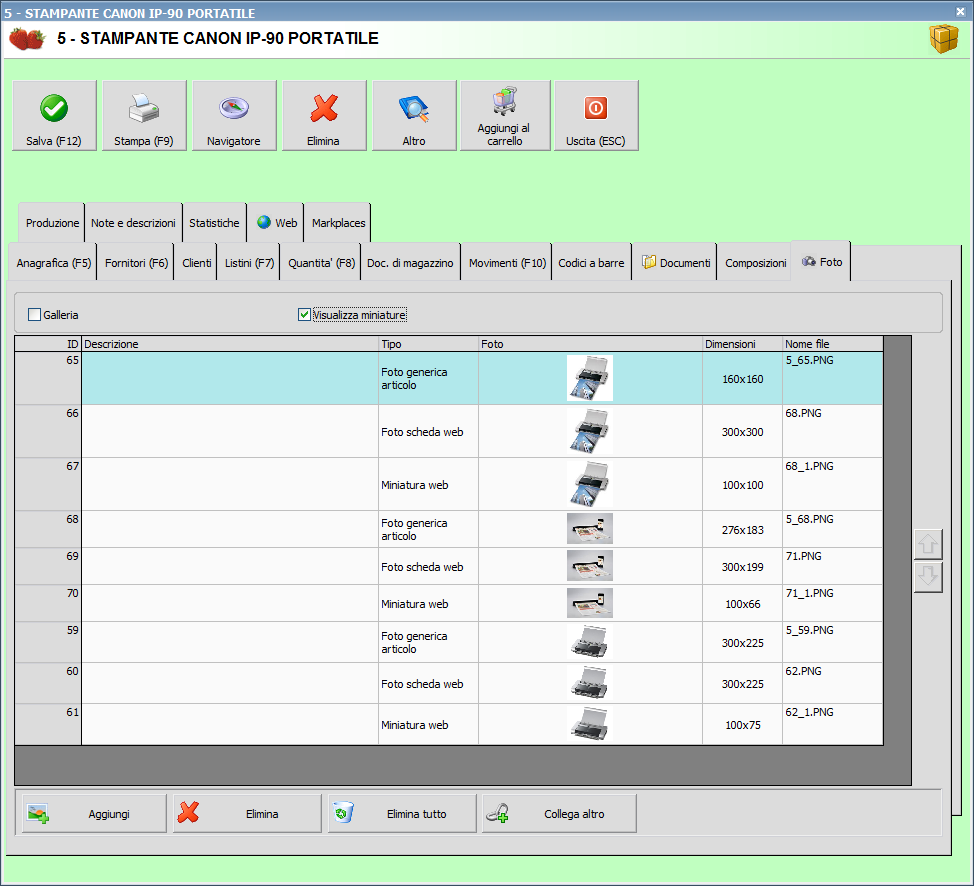Click the Dimensioni column header
Viewport: 974px width, 886px height.
(742, 344)
